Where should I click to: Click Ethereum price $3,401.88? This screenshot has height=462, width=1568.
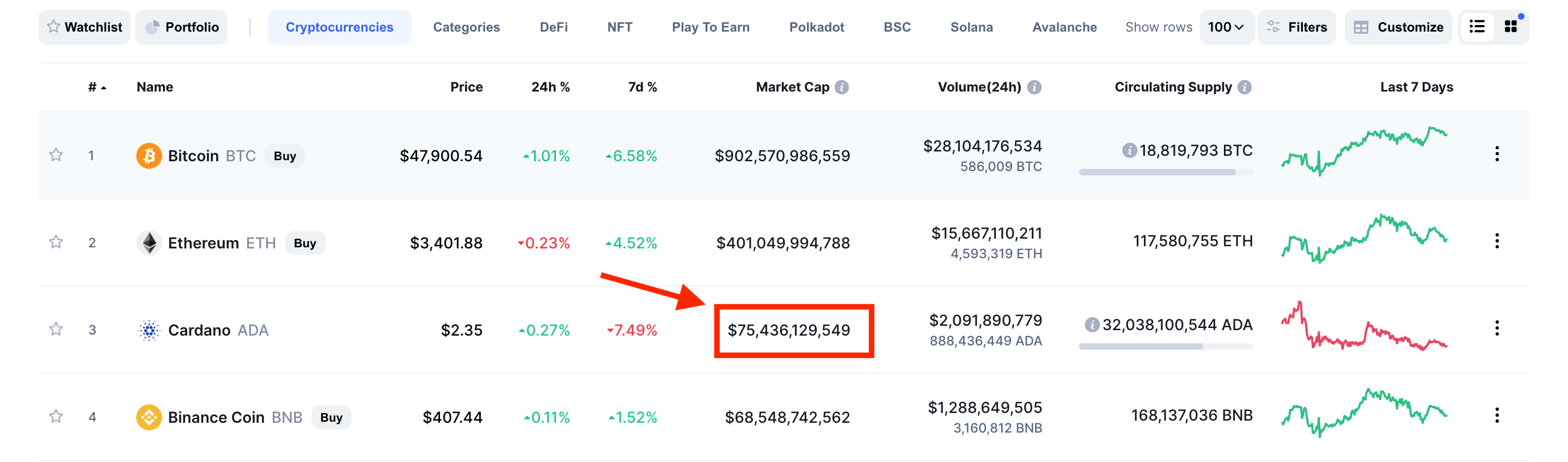[446, 243]
